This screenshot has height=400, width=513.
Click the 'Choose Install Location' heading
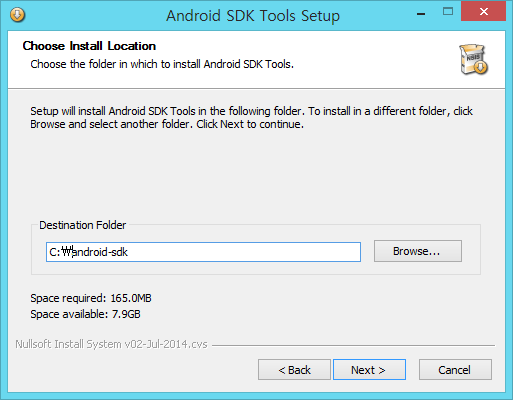(x=89, y=46)
